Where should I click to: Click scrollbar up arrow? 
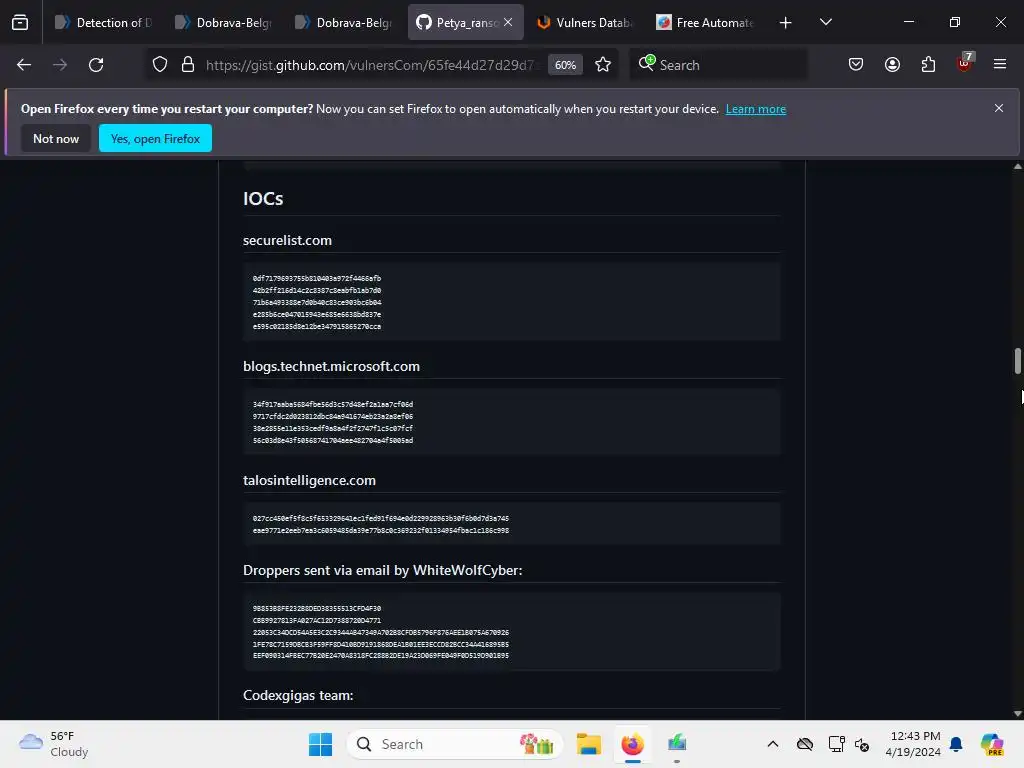(1017, 167)
